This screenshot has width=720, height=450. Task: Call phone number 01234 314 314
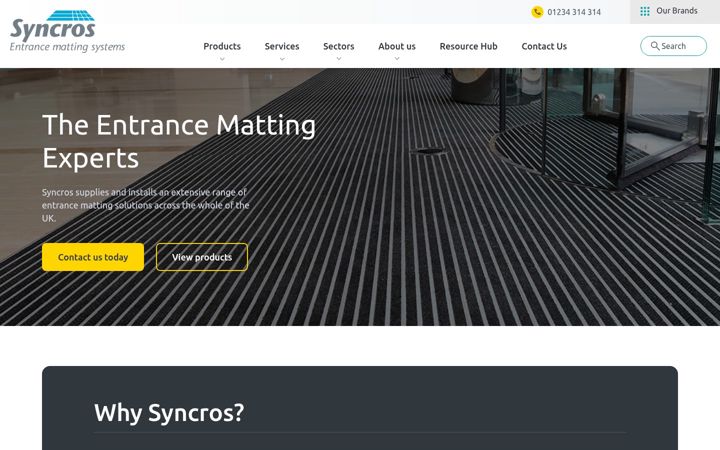coord(574,12)
